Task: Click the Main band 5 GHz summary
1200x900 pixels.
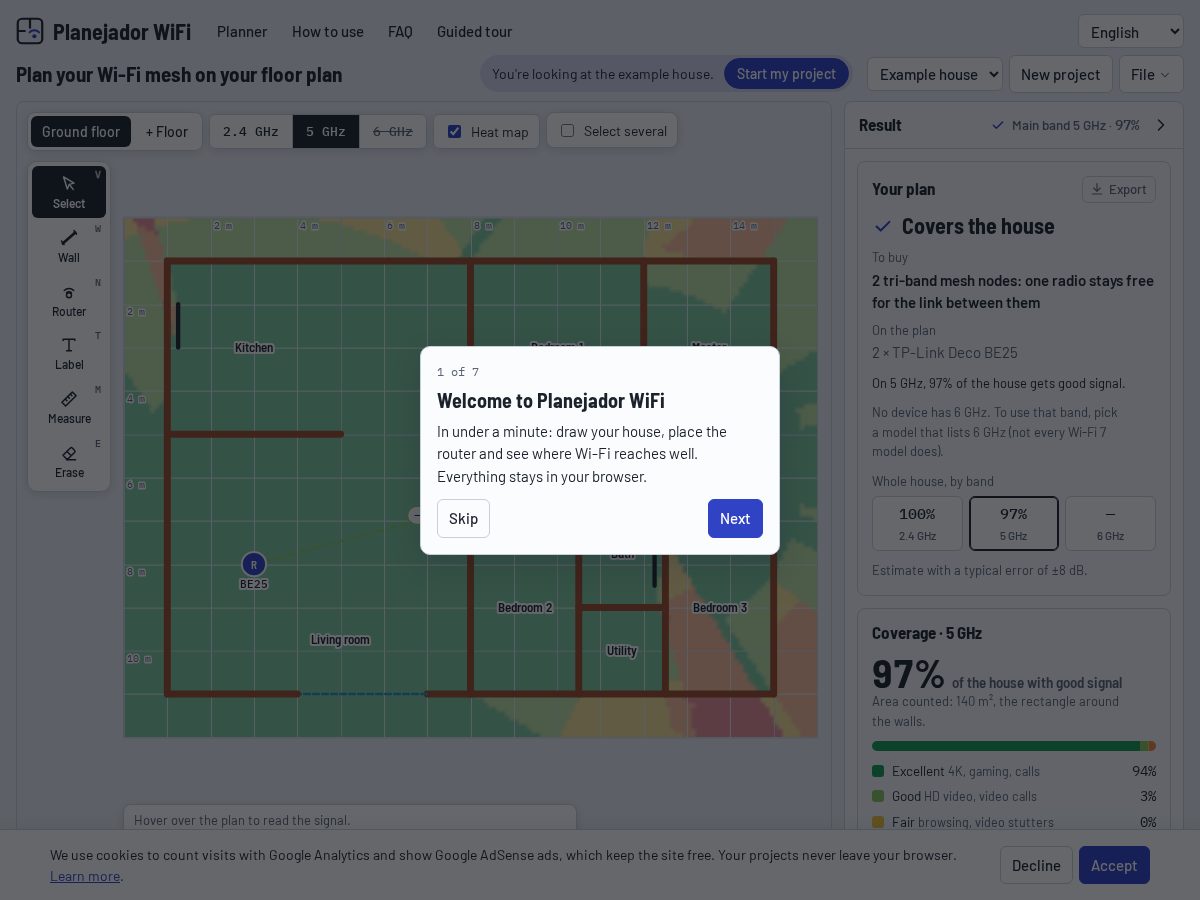Action: click(1066, 125)
